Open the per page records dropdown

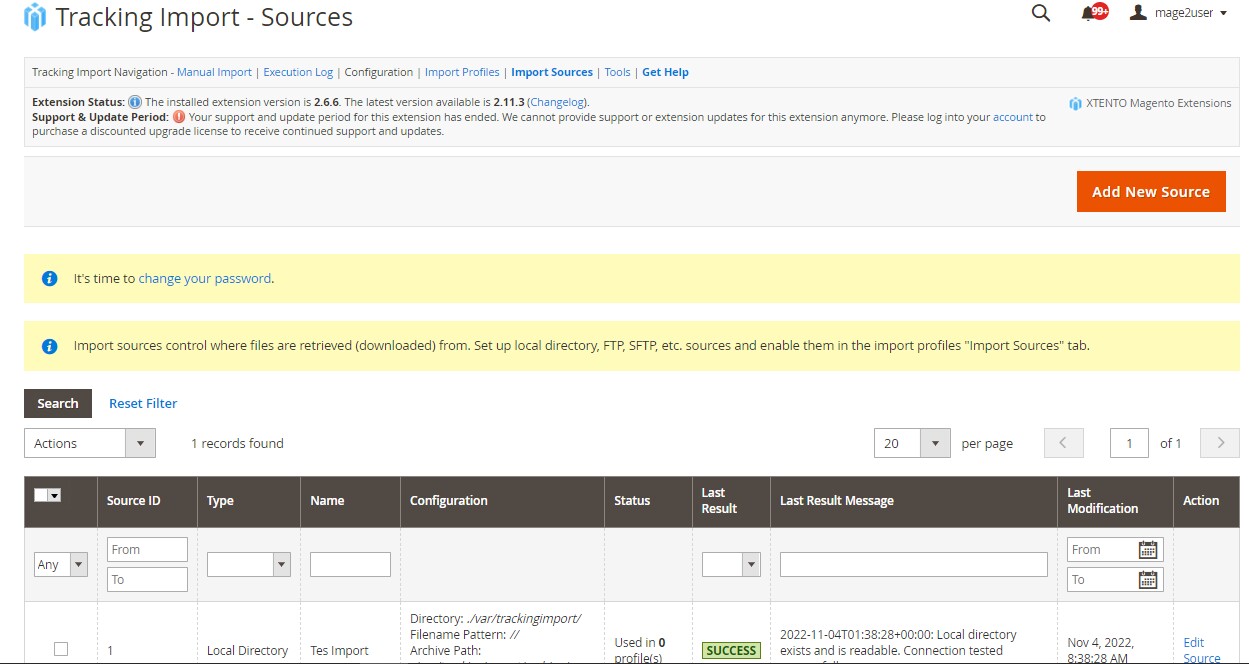(x=912, y=442)
